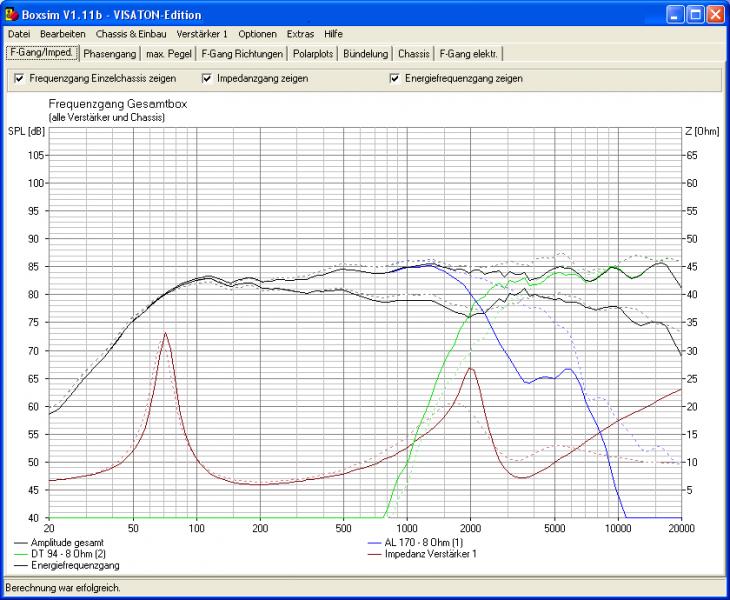Disable Energiefrequenzgang zeigen checkbox
730x600 pixels.
[x=394, y=78]
